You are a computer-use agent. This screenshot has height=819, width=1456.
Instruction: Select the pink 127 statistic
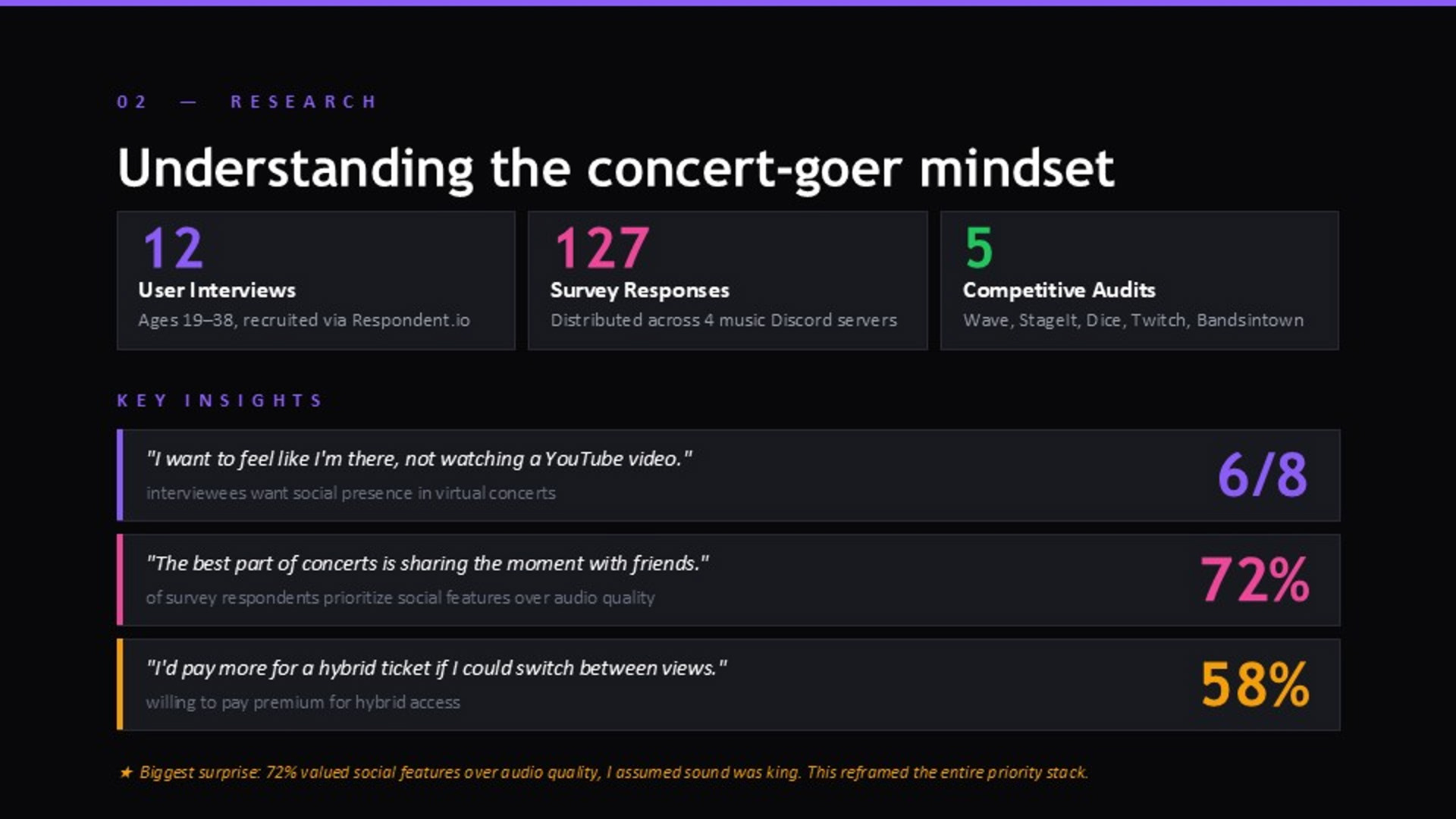601,248
